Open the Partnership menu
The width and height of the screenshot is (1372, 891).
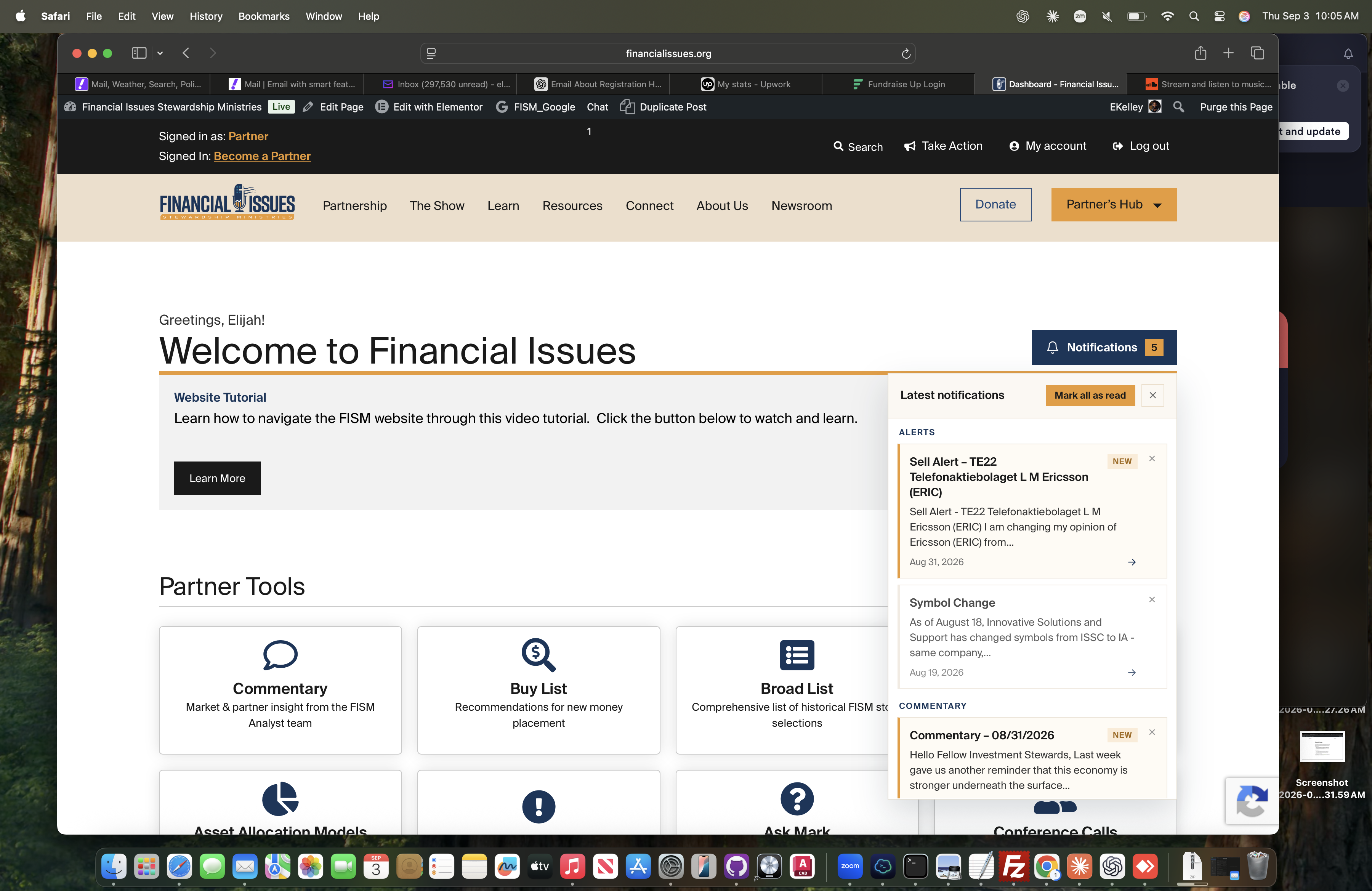pos(354,205)
